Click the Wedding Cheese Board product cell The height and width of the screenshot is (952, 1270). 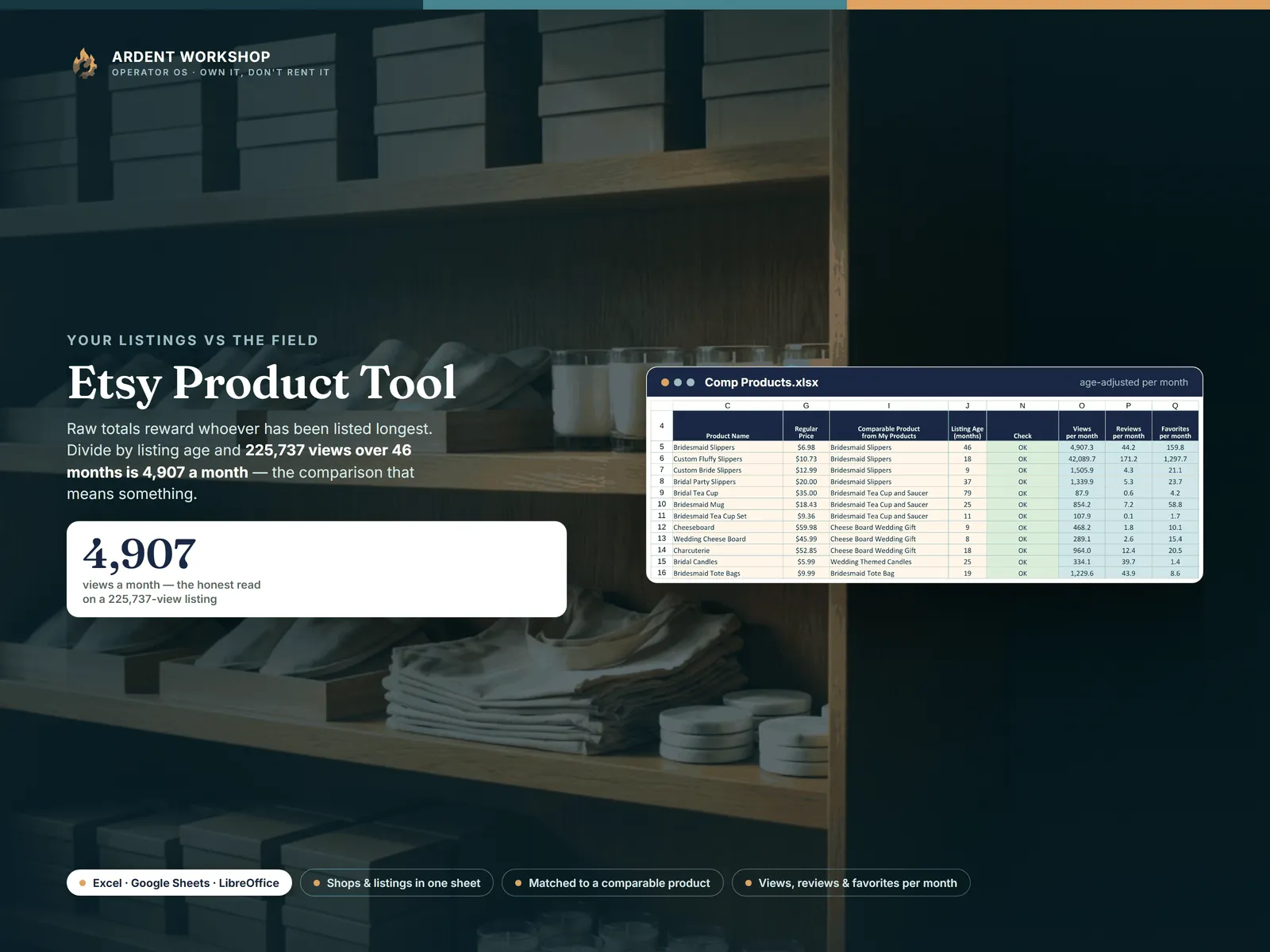tap(728, 539)
